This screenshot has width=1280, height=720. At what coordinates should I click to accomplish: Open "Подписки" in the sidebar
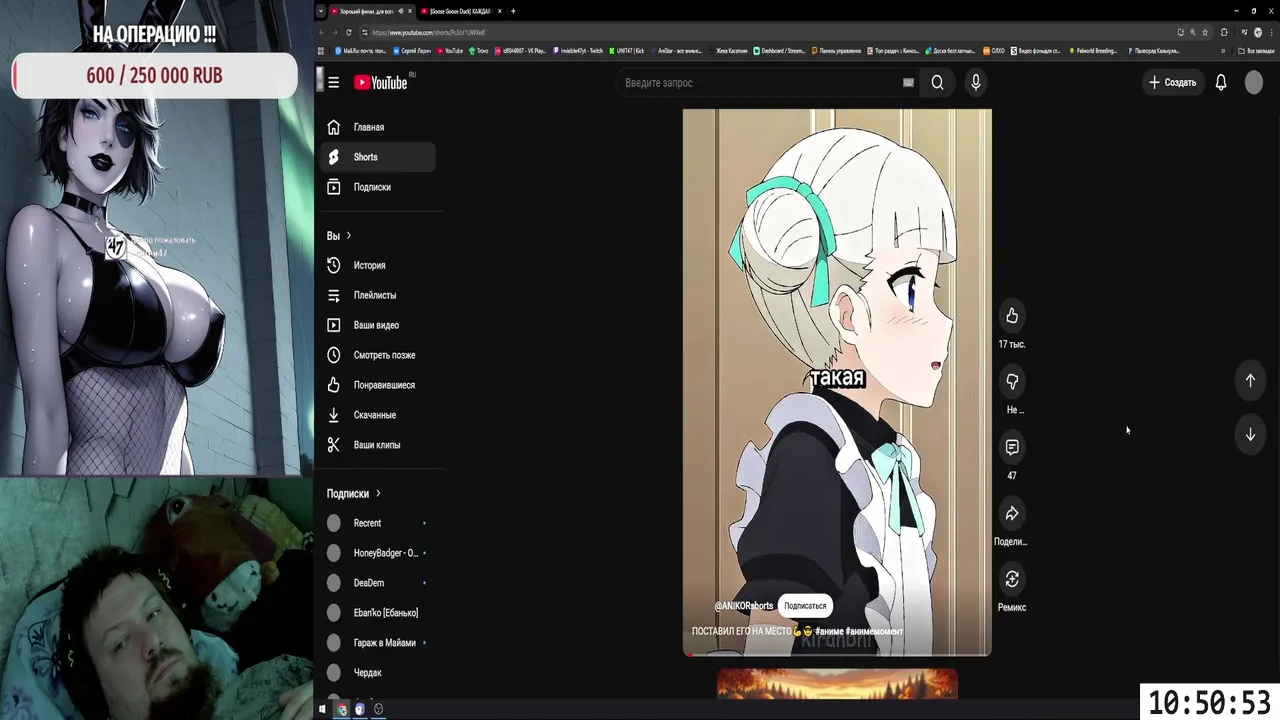point(378,187)
